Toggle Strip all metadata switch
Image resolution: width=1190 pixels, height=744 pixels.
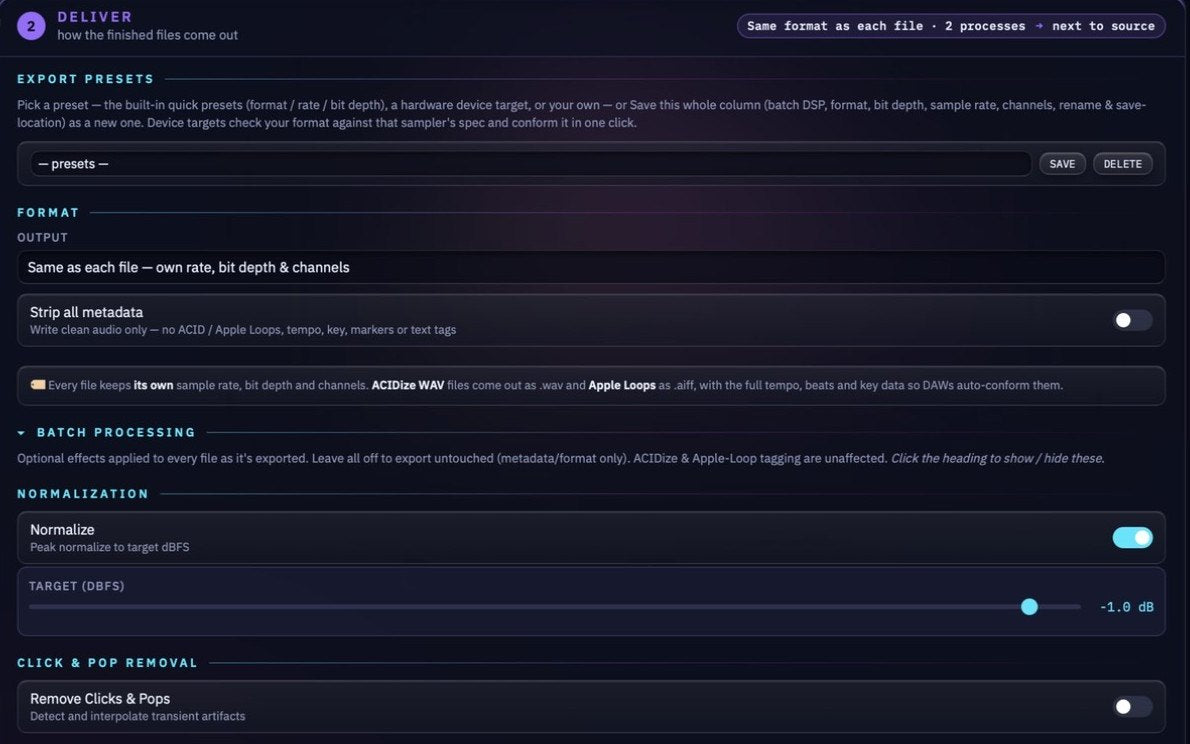[x=1132, y=320]
